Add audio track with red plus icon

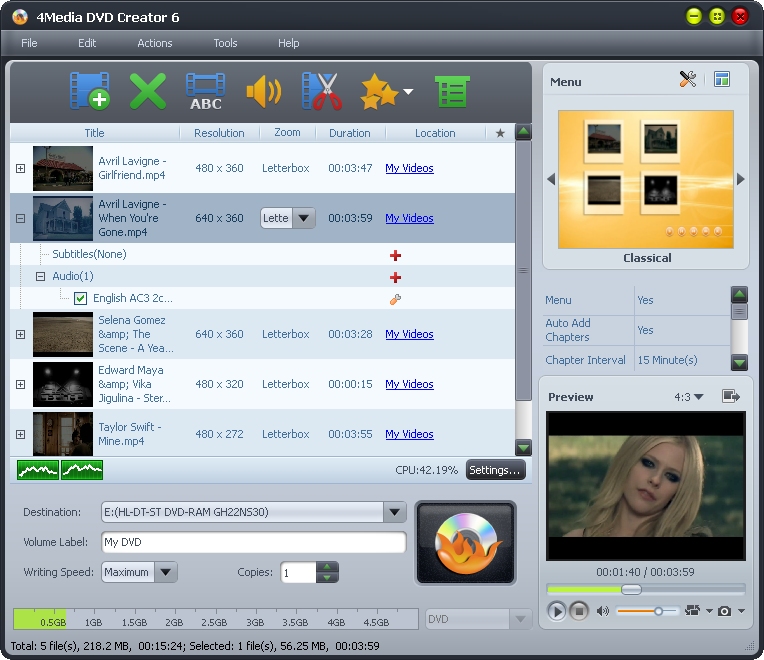coord(395,278)
